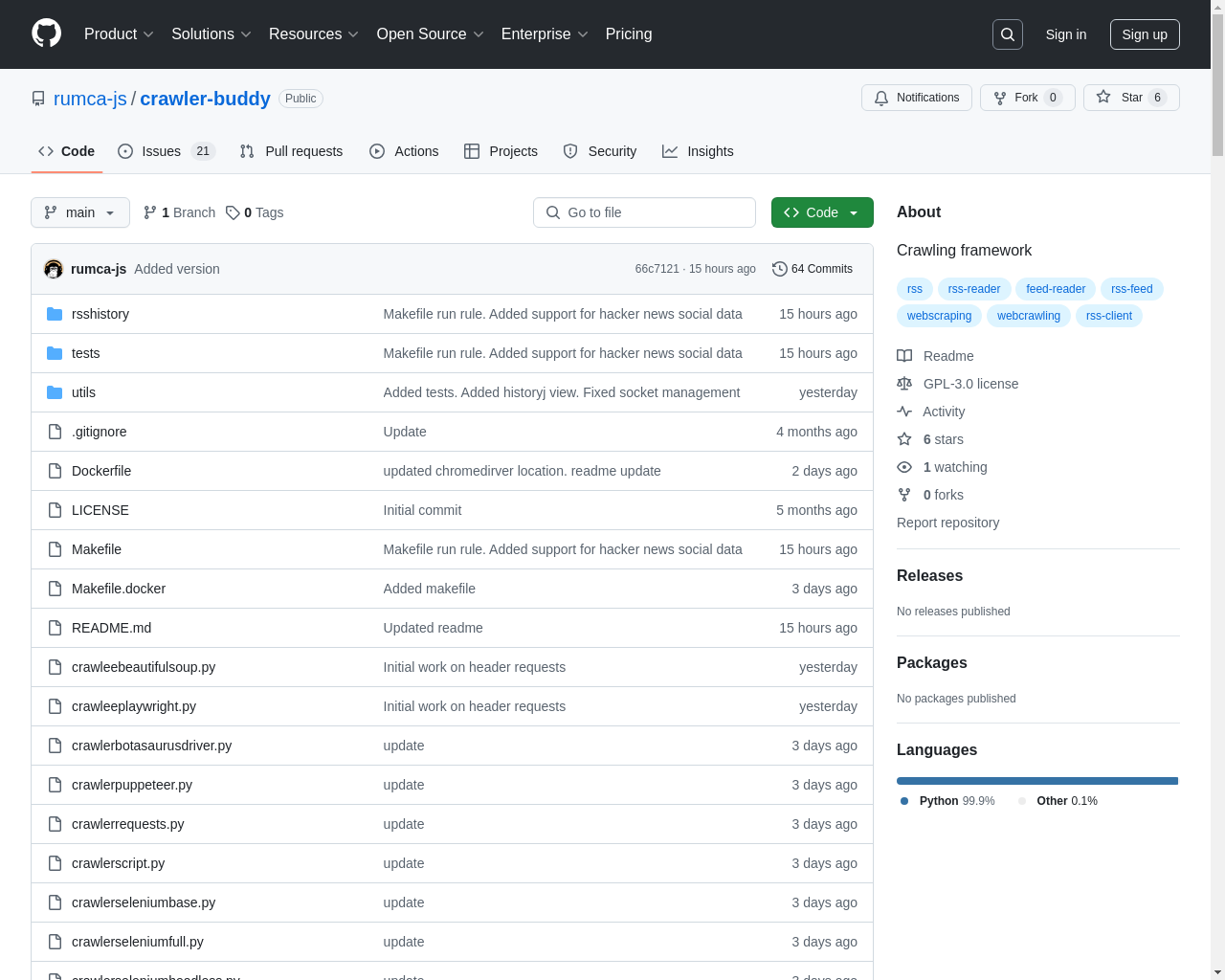Click the history clock icon by 64 Commits

780,269
